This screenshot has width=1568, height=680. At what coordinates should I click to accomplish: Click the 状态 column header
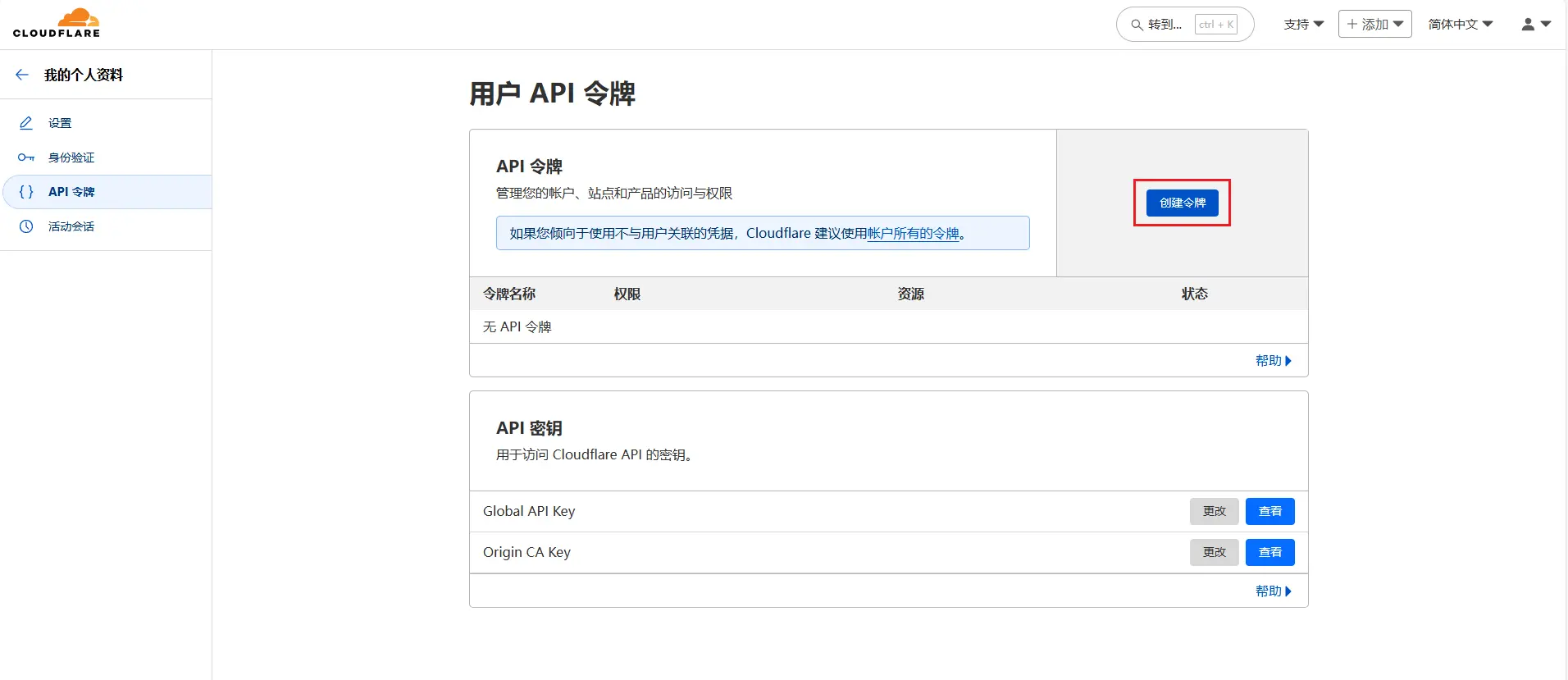pyautogui.click(x=1195, y=294)
